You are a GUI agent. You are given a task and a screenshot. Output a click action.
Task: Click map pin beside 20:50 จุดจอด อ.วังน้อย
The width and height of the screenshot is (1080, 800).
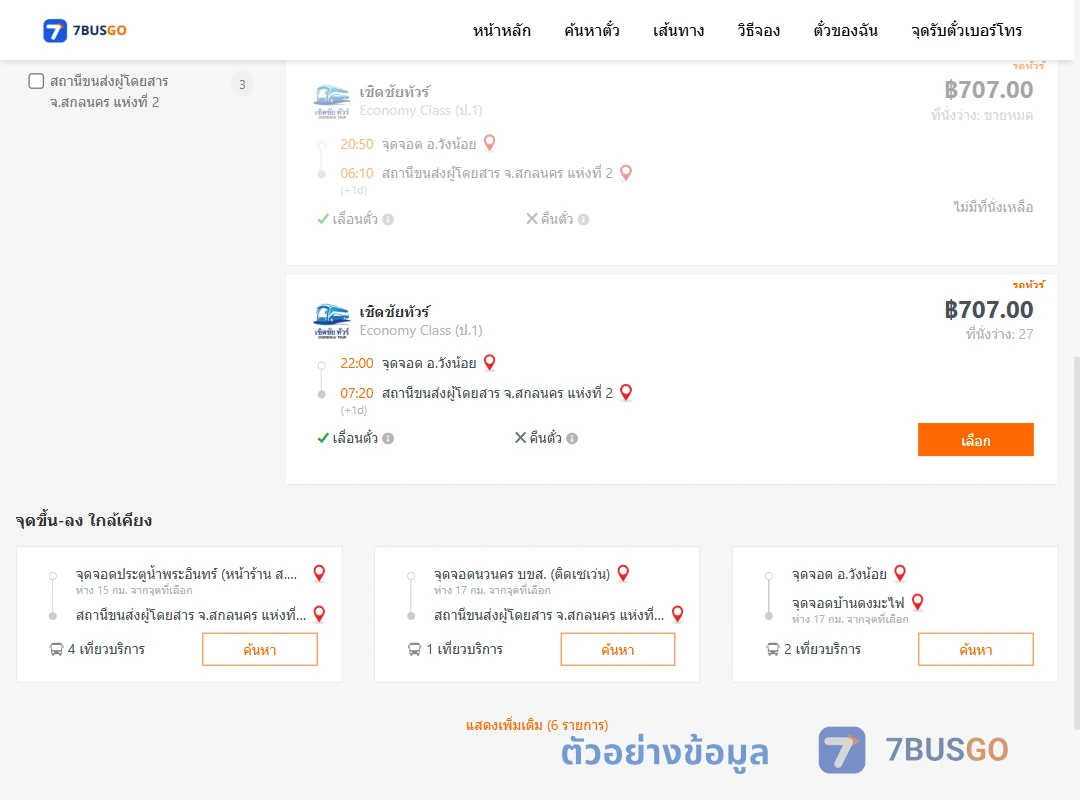(x=490, y=143)
